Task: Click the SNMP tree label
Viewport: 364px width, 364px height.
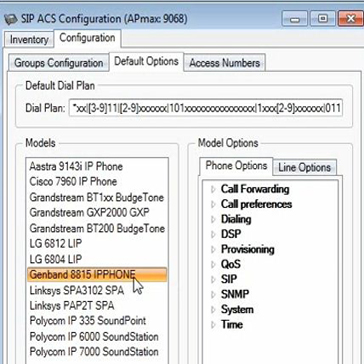Action: pyautogui.click(x=235, y=294)
